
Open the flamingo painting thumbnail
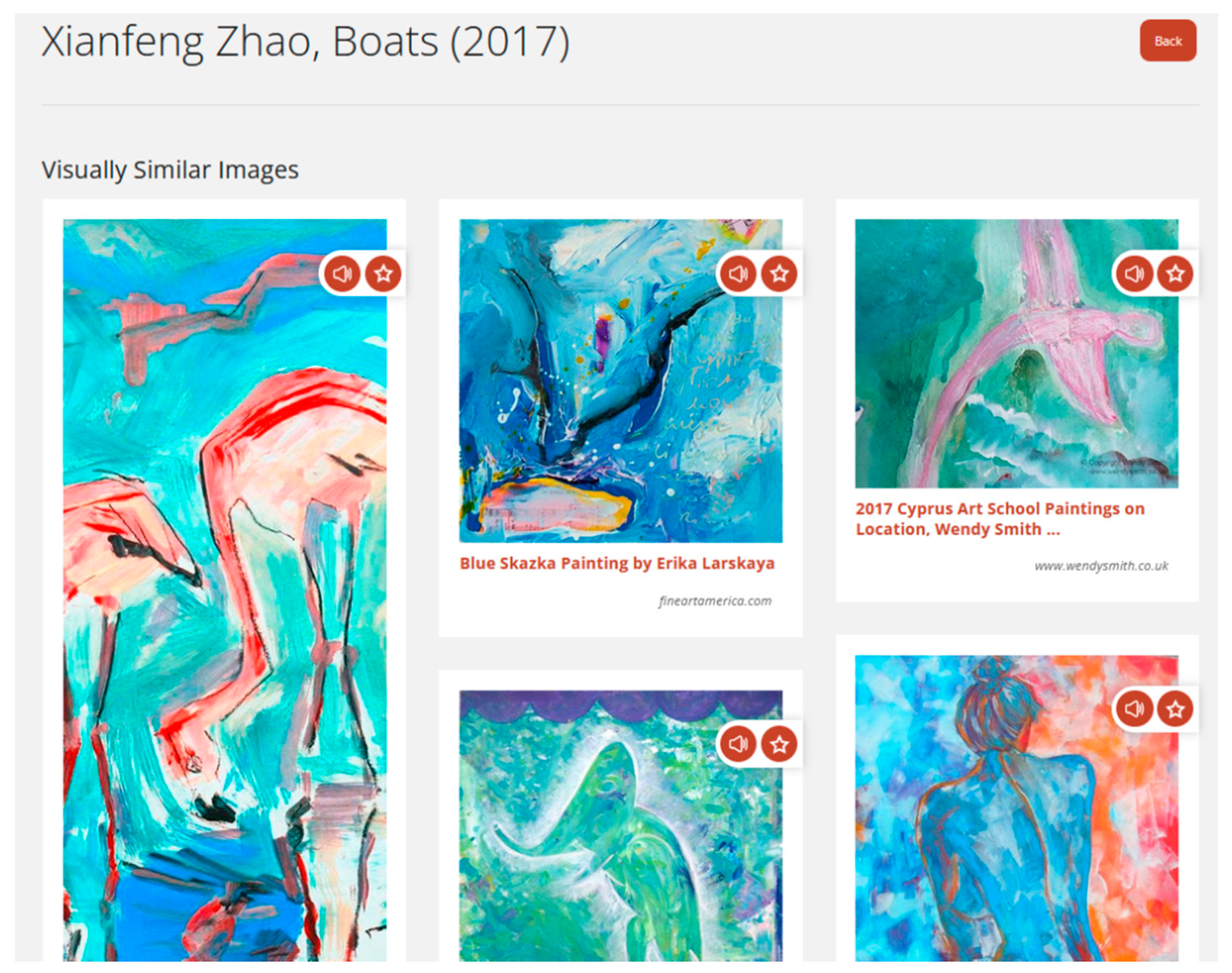(225, 592)
